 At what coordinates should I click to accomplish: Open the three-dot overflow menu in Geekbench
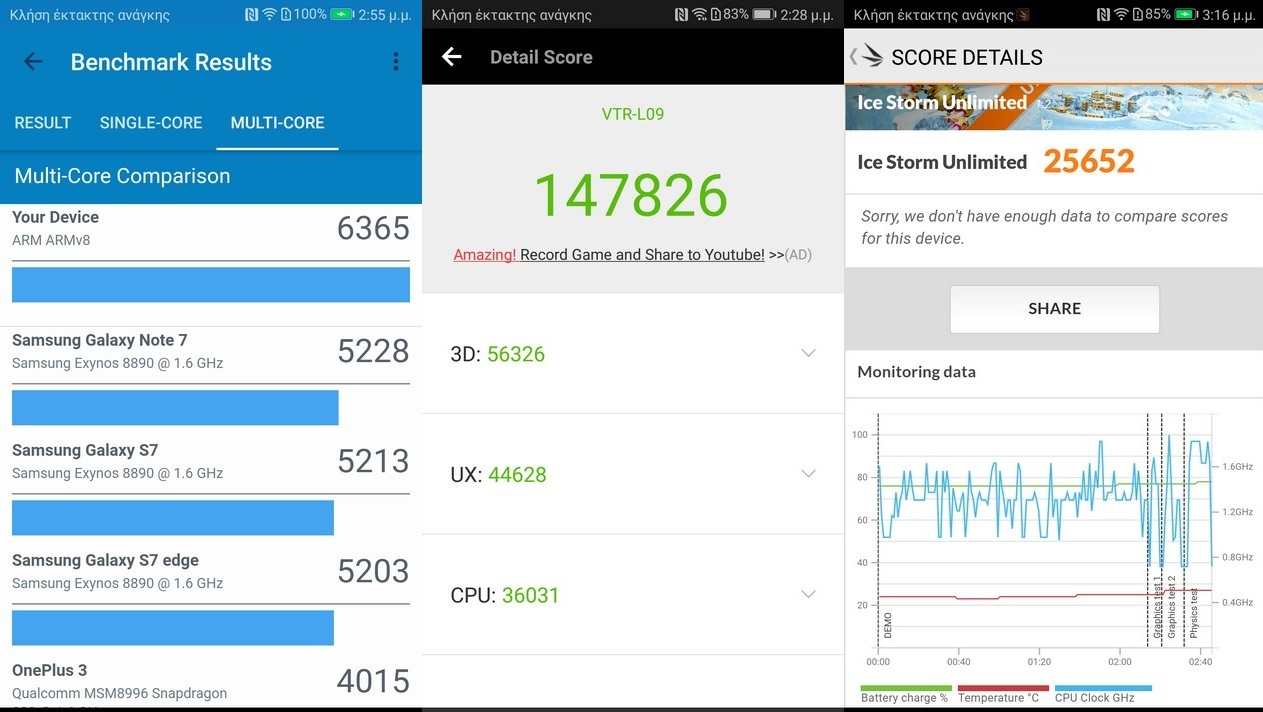396,62
